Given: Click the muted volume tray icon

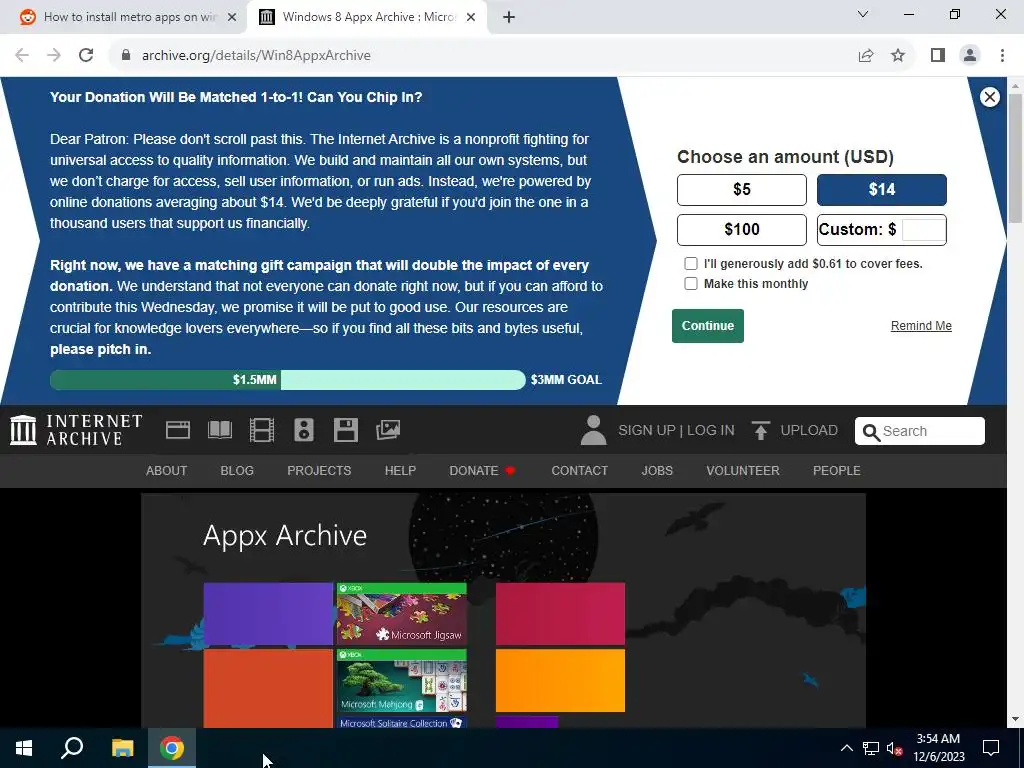Looking at the screenshot, I should click(895, 748).
